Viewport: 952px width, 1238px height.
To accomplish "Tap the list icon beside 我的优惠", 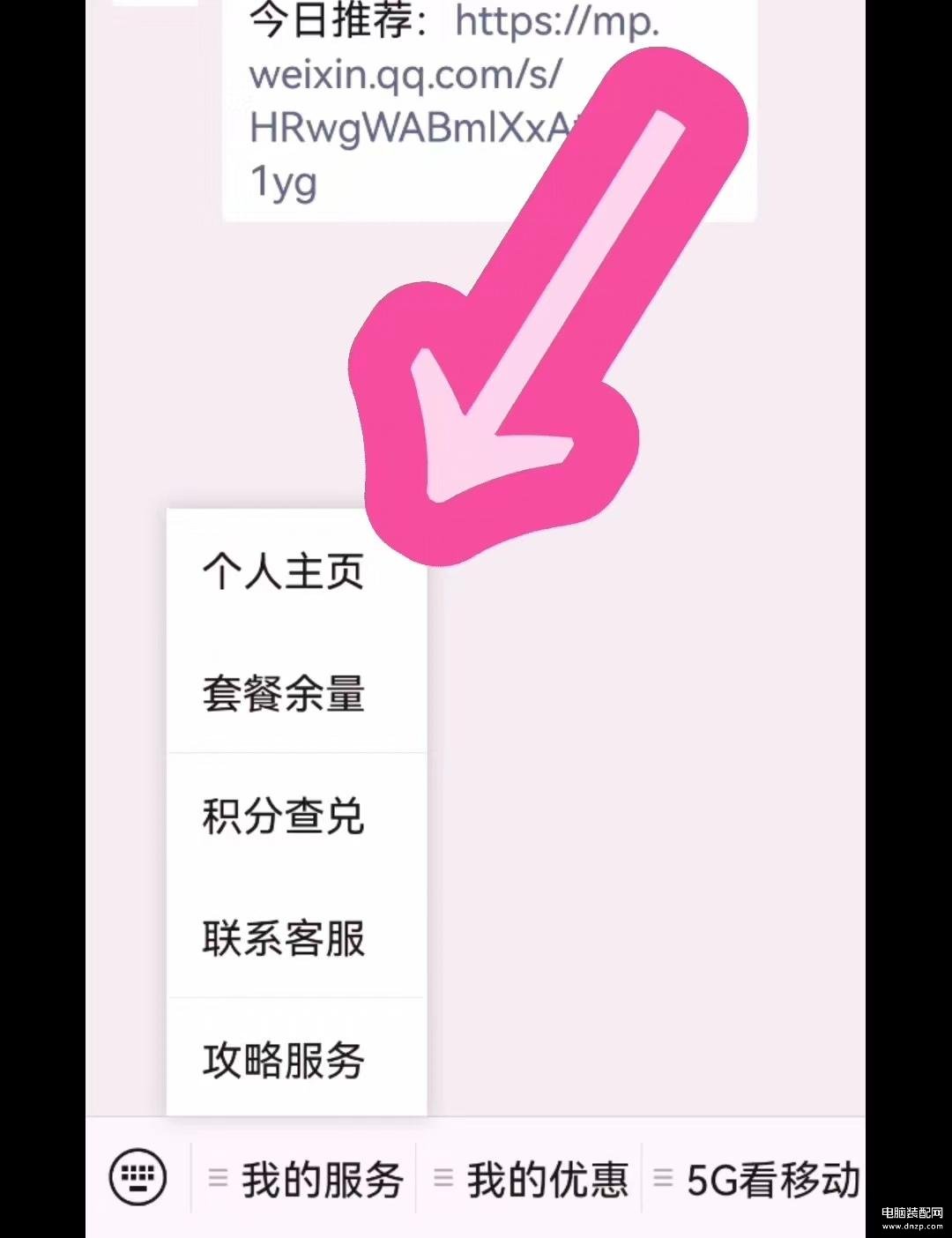I will [443, 1177].
